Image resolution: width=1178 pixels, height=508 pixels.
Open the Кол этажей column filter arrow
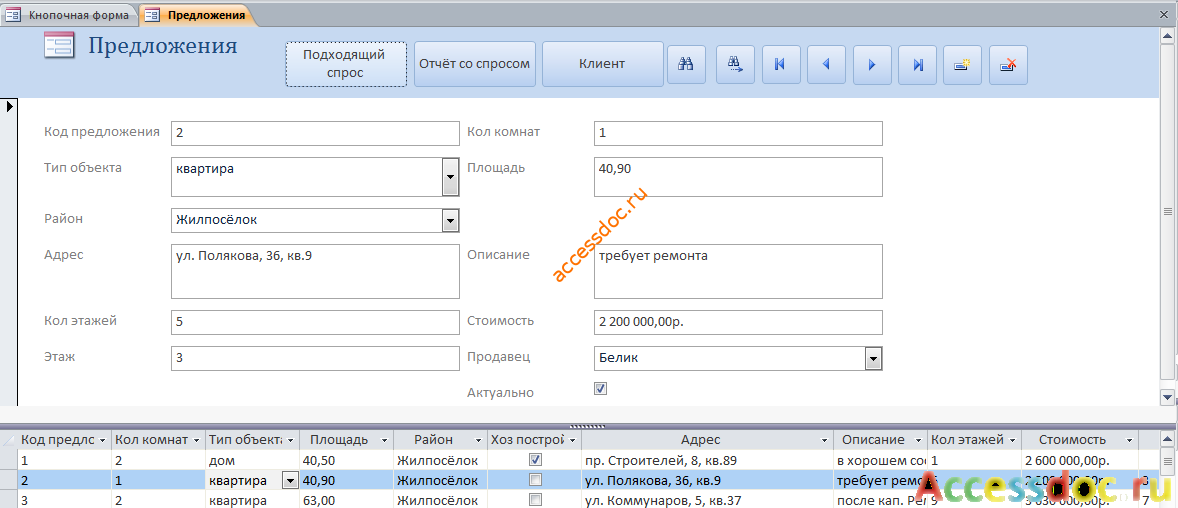[x=1012, y=440]
